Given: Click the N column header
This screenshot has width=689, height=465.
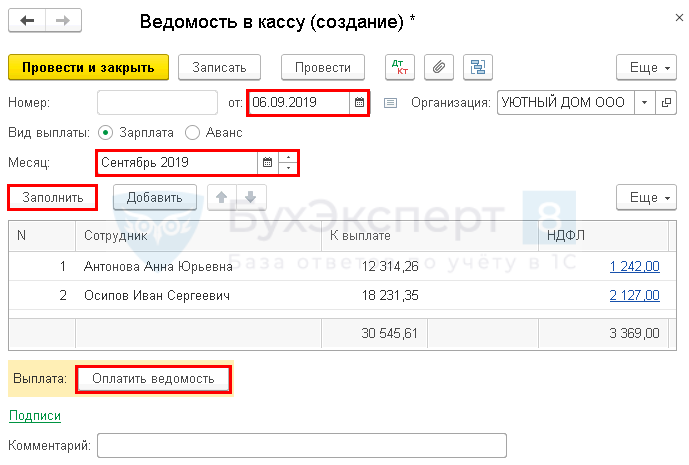Looking at the screenshot, I should tap(42, 236).
